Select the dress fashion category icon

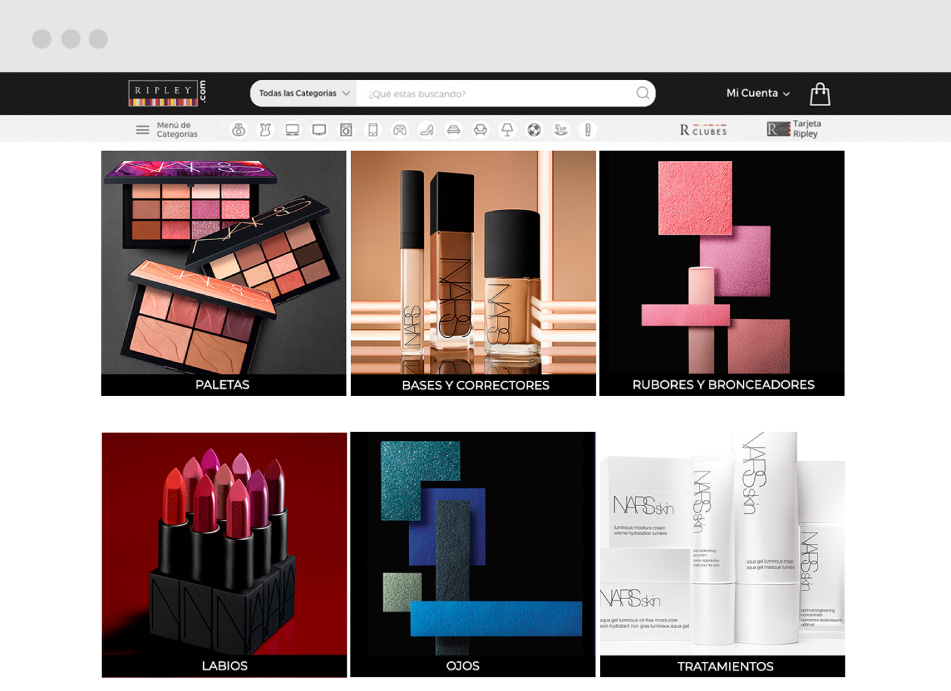(266, 130)
